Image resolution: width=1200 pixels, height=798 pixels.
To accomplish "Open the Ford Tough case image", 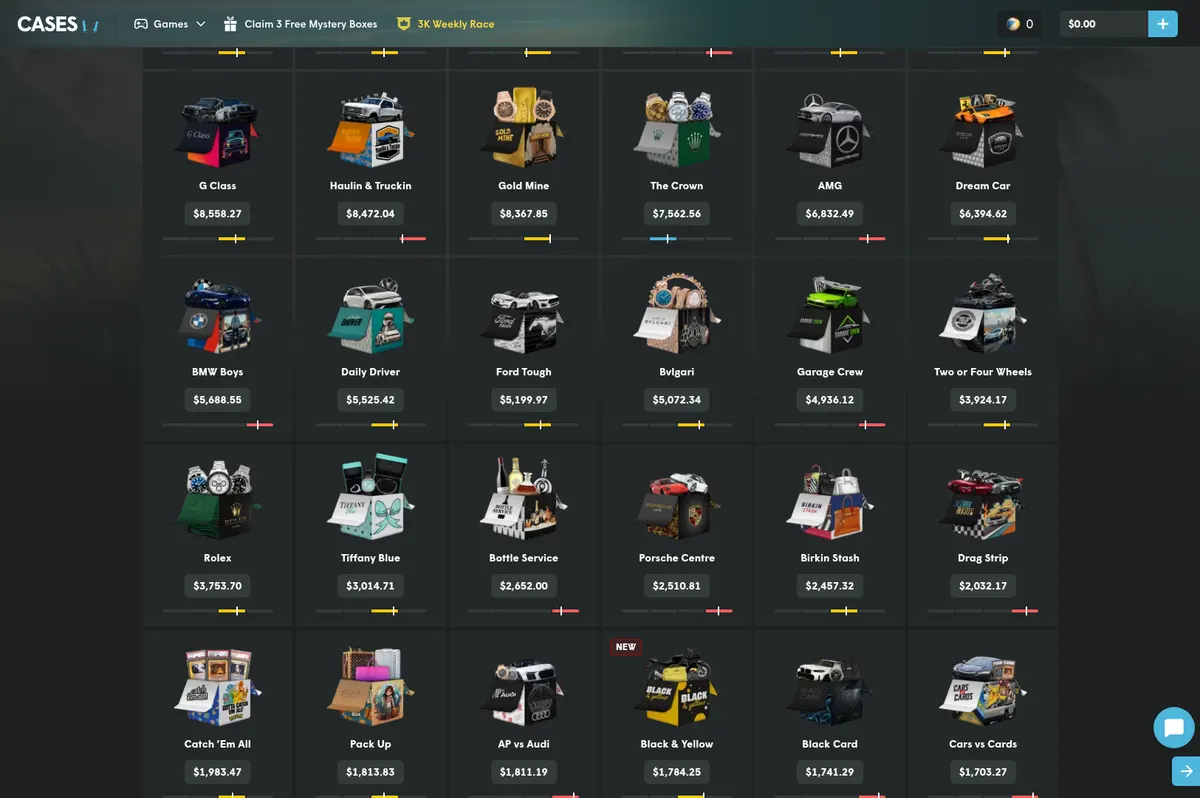I will pyautogui.click(x=524, y=319).
